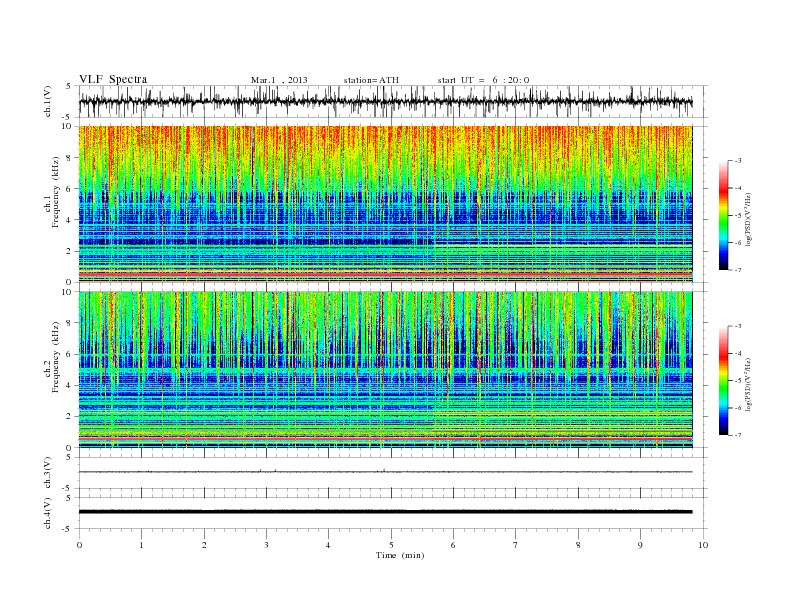Click the "4" kHz tick of ch.2 spectrogram
The image size is (792, 612).
coord(69,385)
